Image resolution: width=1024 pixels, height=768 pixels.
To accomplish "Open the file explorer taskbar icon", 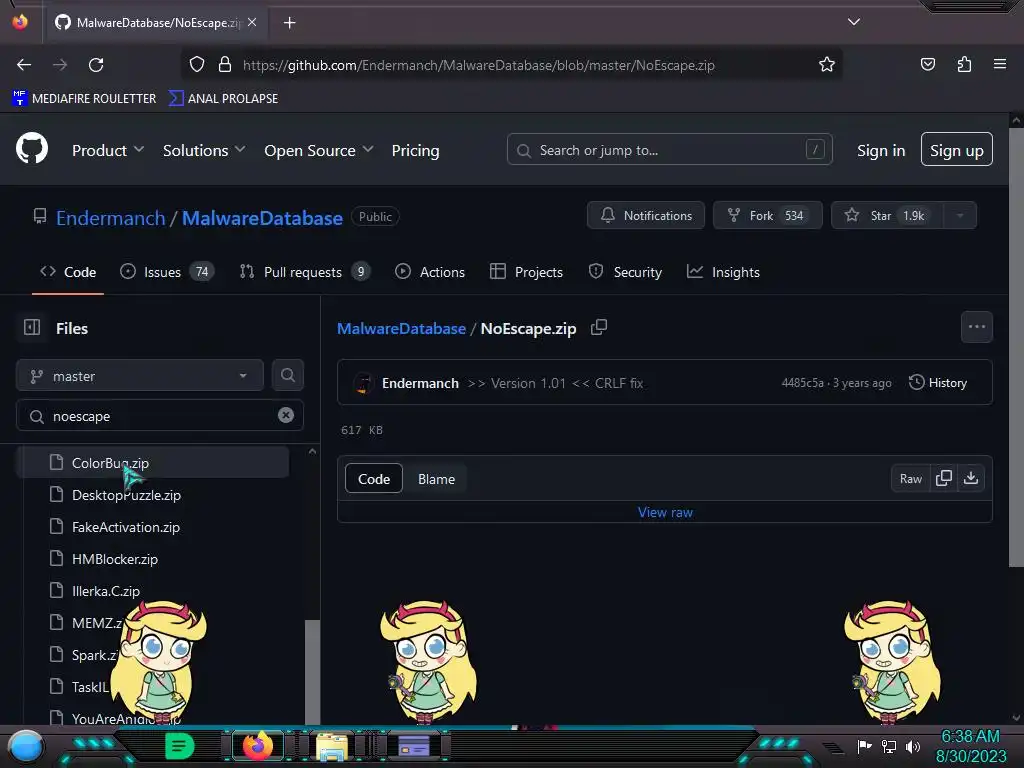I will point(332,747).
